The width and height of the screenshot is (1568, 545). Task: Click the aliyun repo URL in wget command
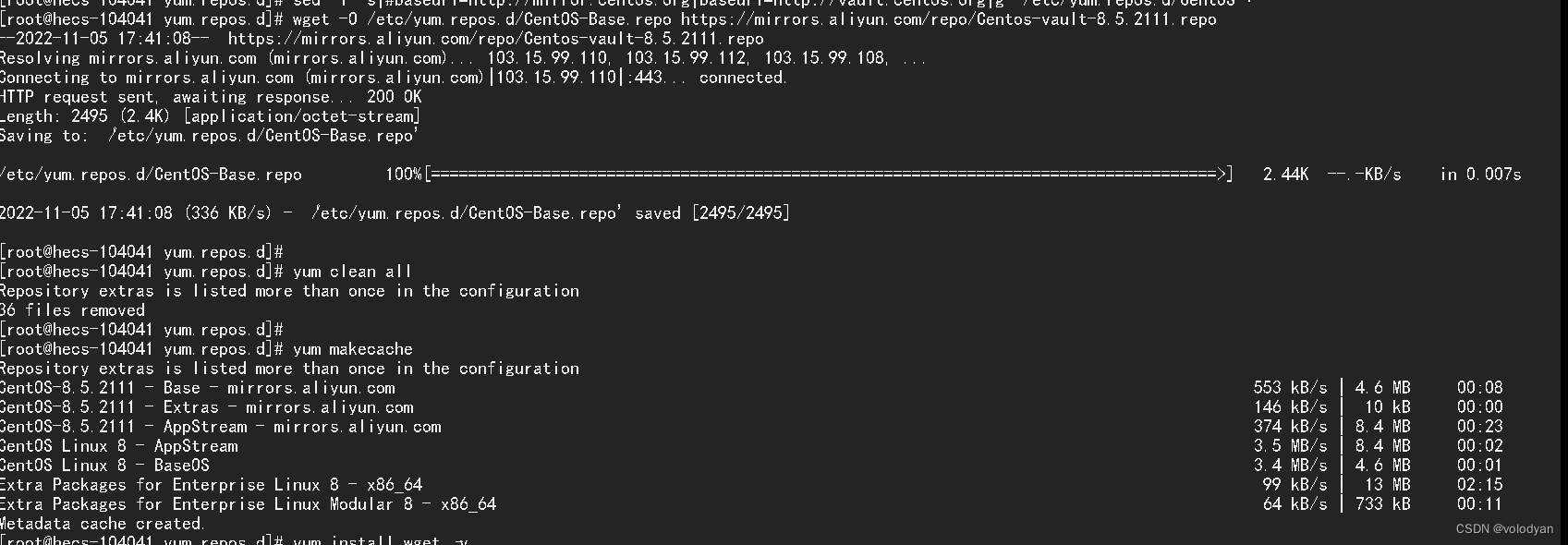click(x=949, y=19)
